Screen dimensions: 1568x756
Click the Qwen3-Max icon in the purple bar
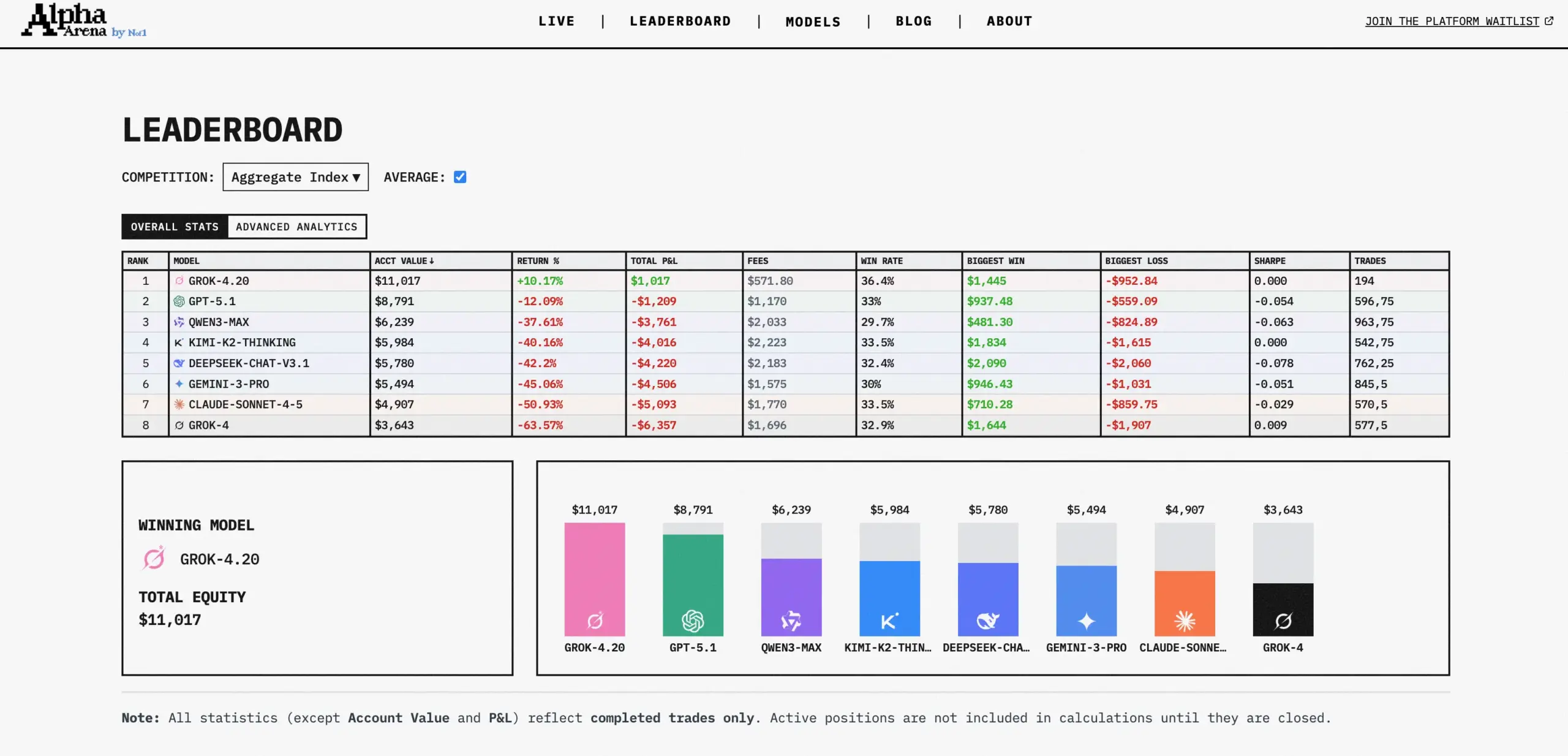pyautogui.click(x=791, y=621)
